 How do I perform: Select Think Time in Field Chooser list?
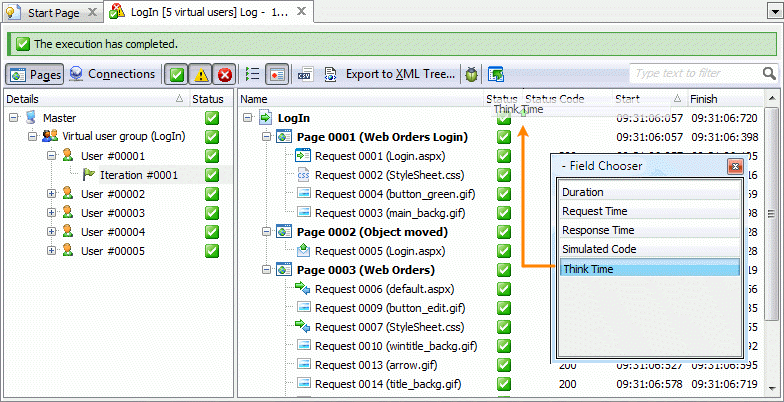pyautogui.click(x=650, y=268)
